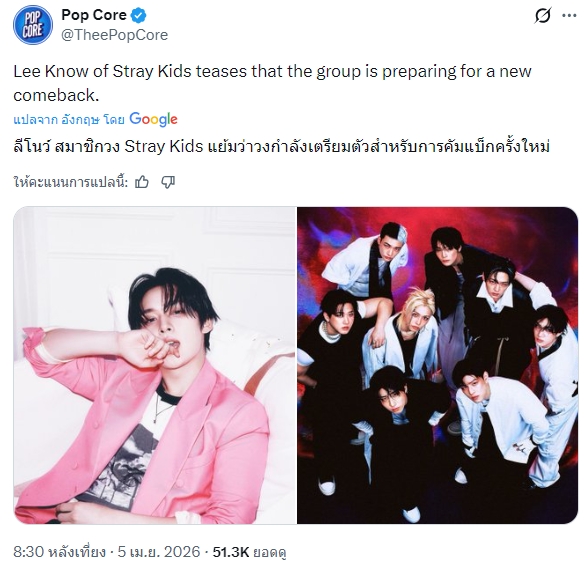
Task: Click the English tweet text
Action: pyautogui.click(x=272, y=83)
